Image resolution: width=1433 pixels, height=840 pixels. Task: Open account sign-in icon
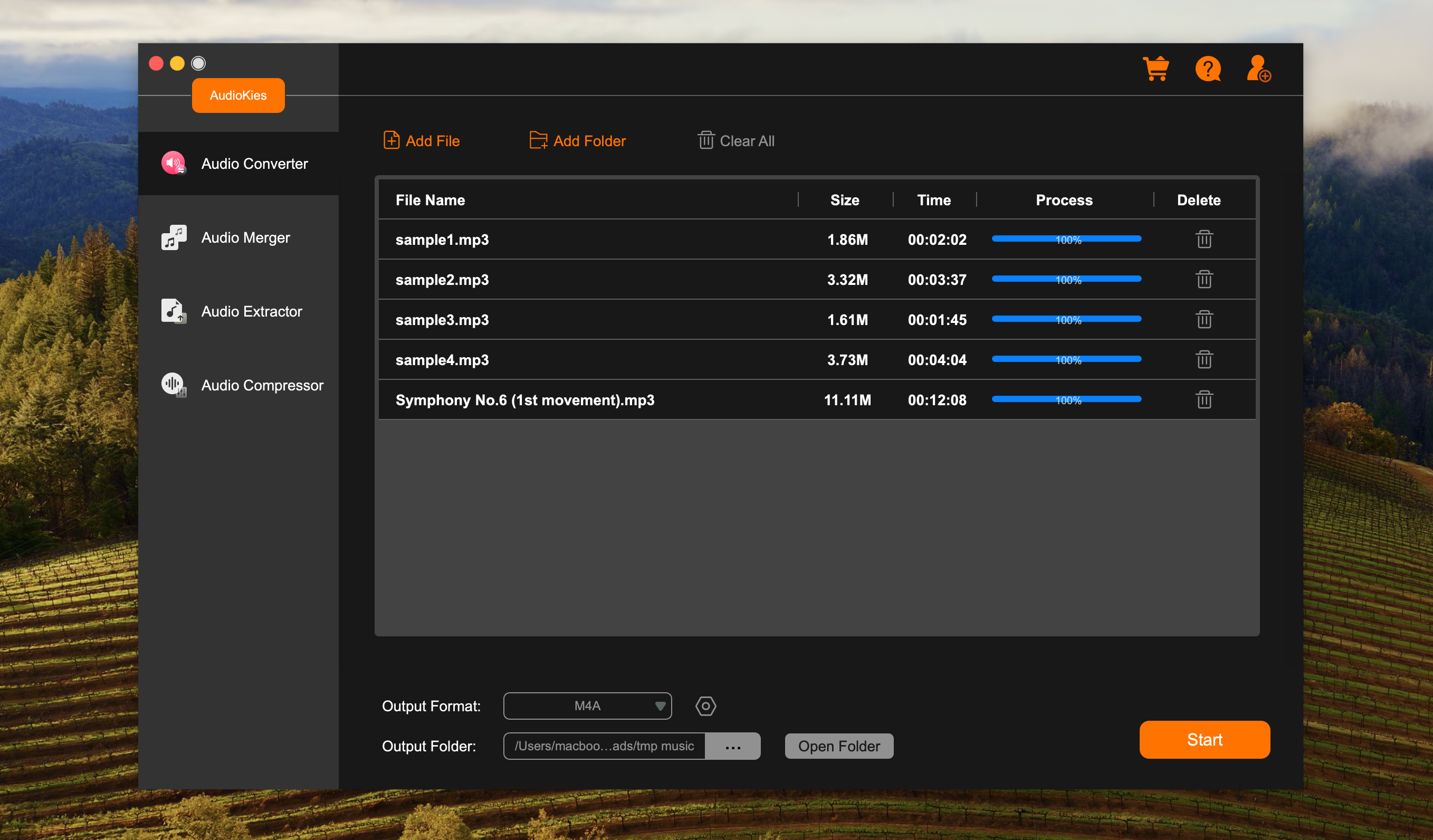tap(1258, 69)
